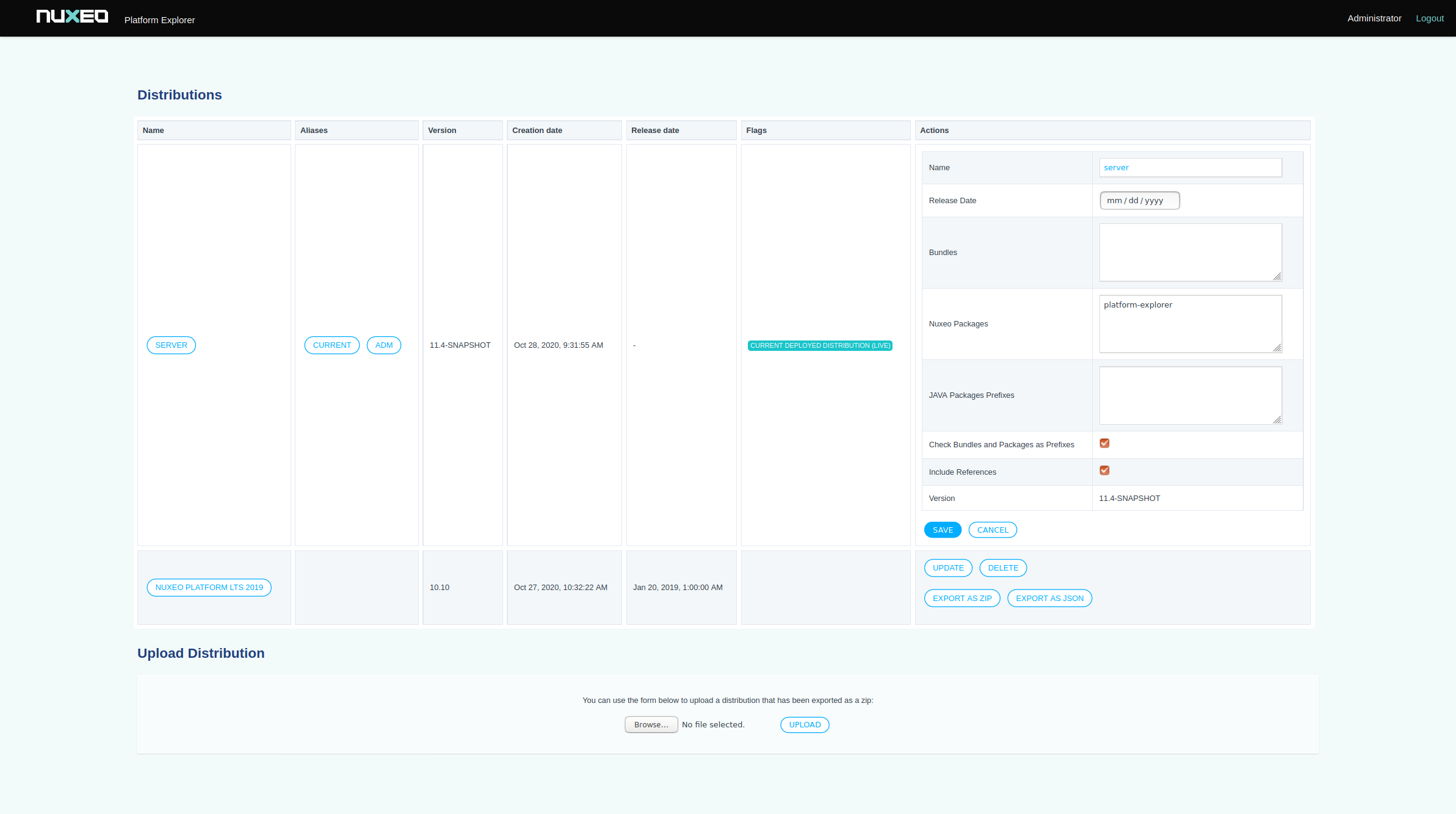Click the DELETE button for second distribution
The height and width of the screenshot is (814, 1456).
[x=1003, y=568]
